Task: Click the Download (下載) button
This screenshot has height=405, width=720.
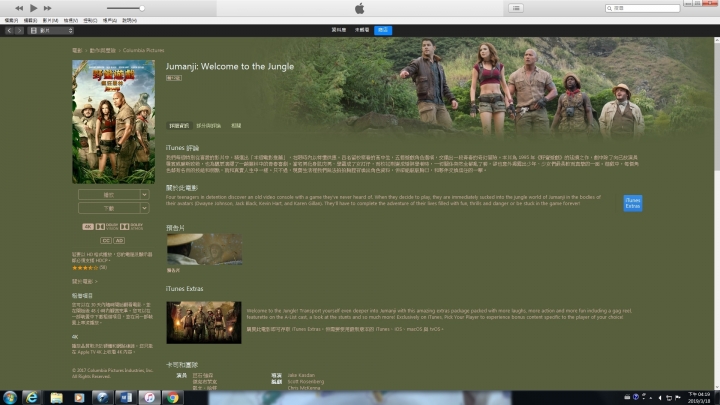Action: tap(109, 208)
